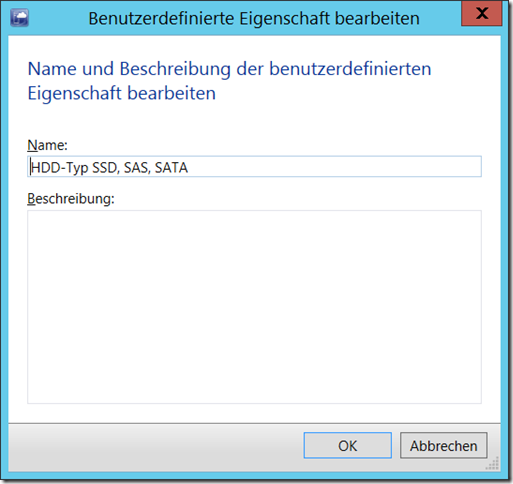Click the window title "Benutzerdefinierte Eigenschaft bearbeiten"

tap(254, 18)
